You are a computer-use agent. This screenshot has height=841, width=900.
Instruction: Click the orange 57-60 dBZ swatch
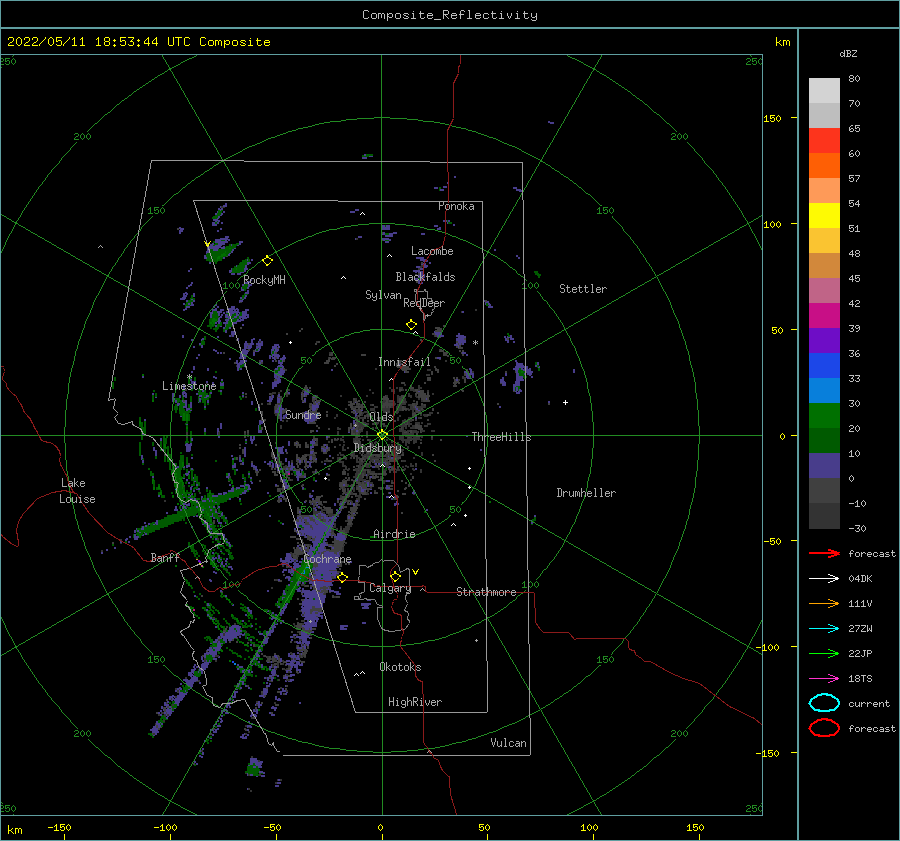(x=824, y=165)
